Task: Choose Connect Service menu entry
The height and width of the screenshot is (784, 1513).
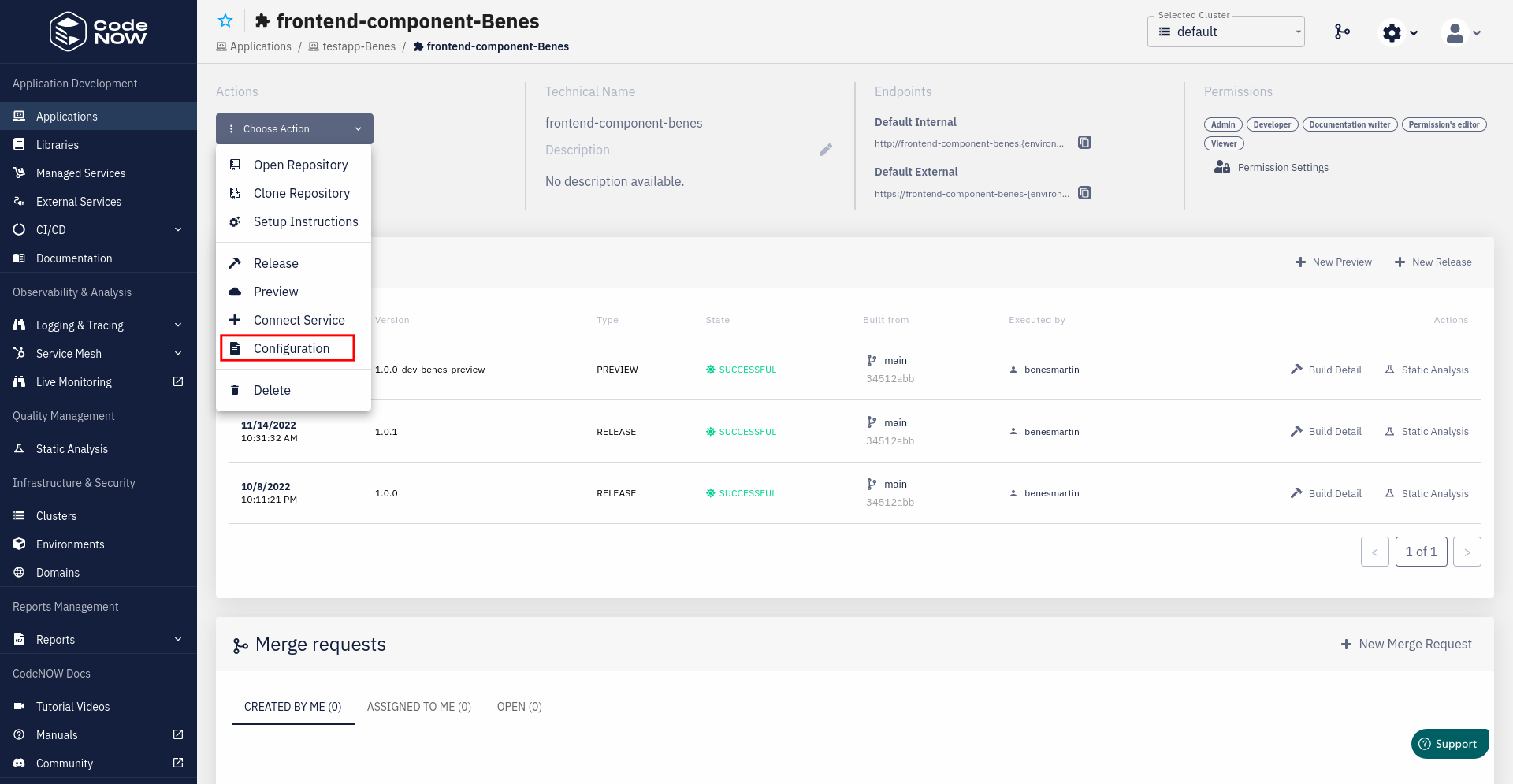Action: (x=293, y=320)
